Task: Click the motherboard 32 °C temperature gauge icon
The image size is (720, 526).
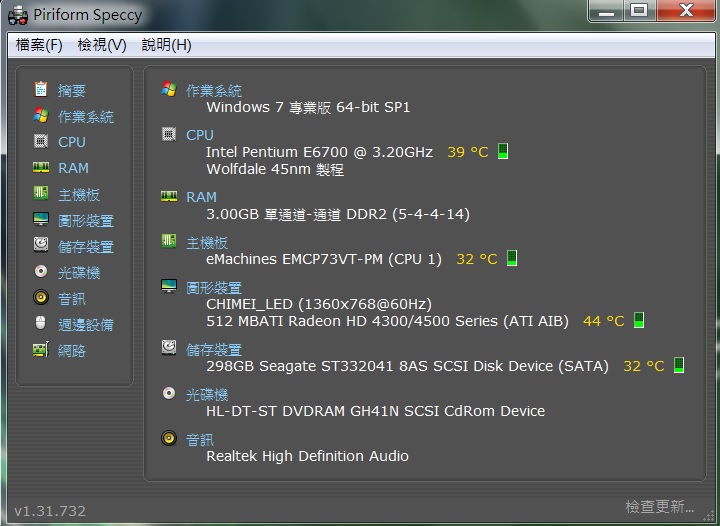Action: click(x=512, y=258)
